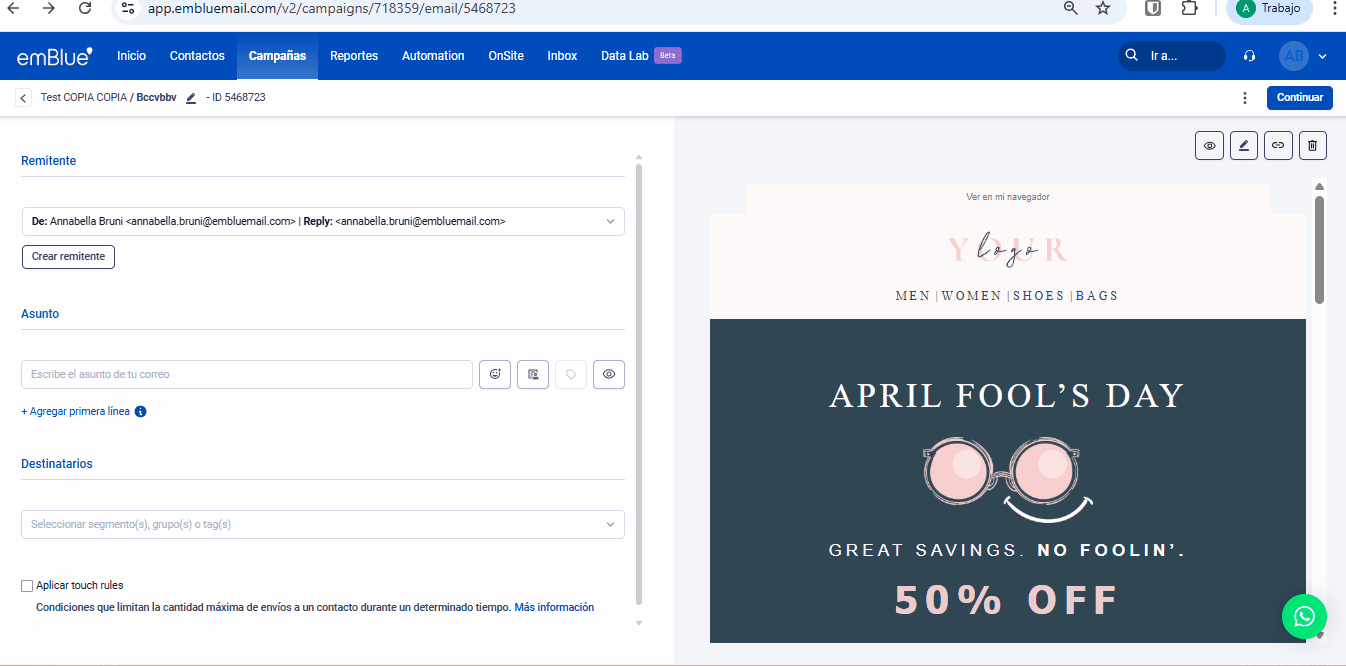Click the email preview vertical scrollbar
1346x666 pixels.
(x=1319, y=250)
